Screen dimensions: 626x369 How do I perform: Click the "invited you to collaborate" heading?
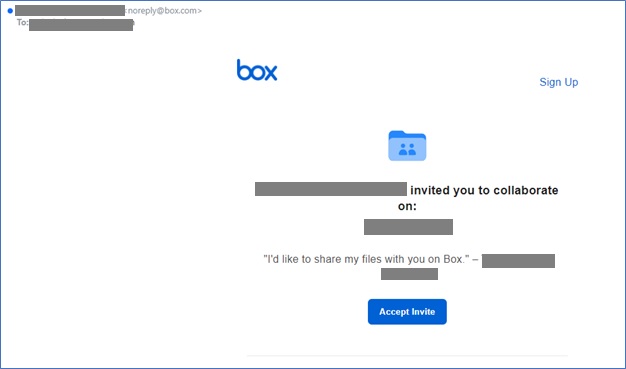[x=484, y=190]
